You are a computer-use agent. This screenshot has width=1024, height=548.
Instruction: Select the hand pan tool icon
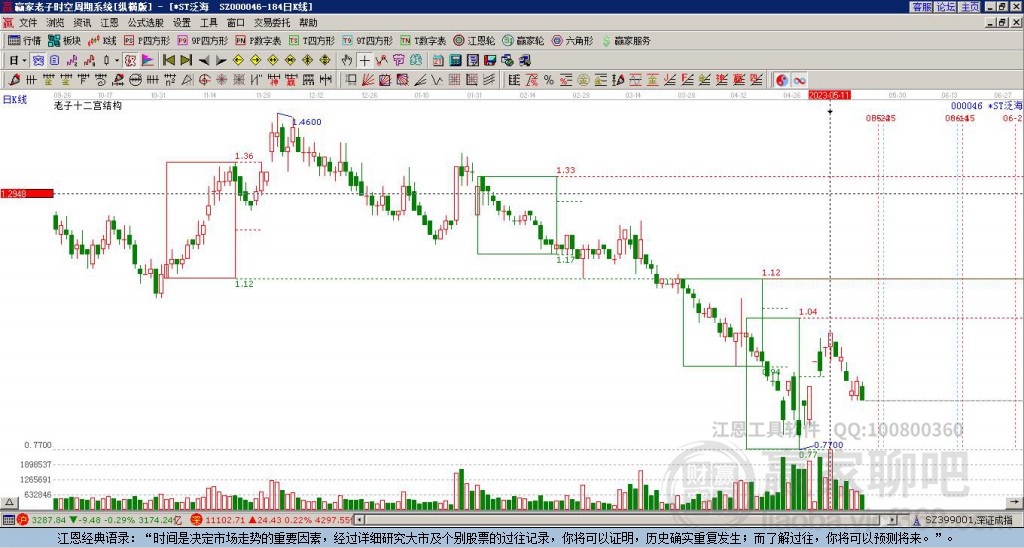point(347,61)
